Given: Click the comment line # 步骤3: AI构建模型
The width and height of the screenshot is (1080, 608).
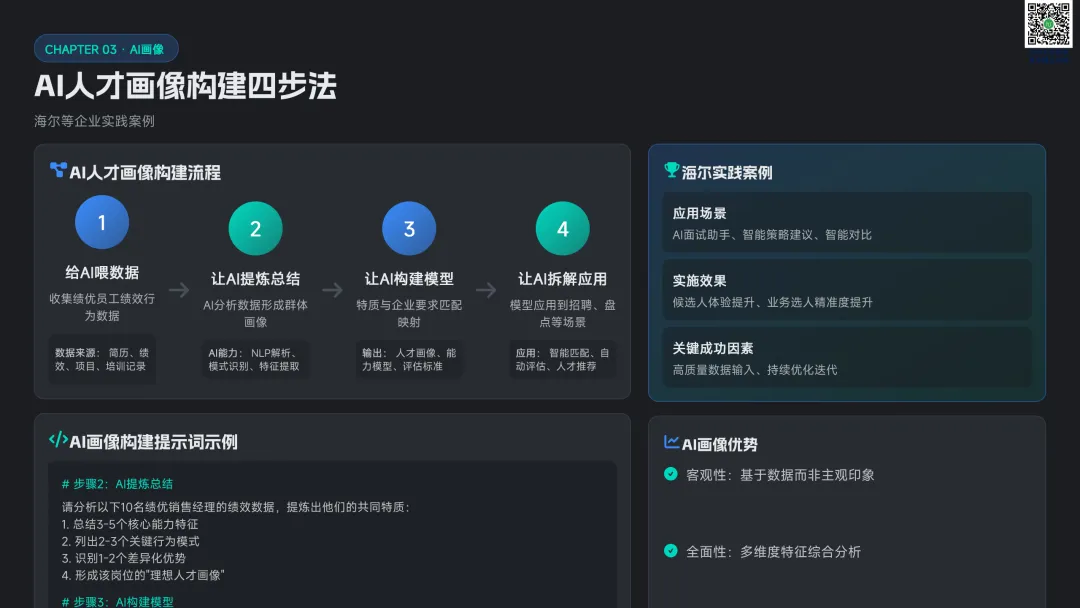Looking at the screenshot, I should [117, 602].
